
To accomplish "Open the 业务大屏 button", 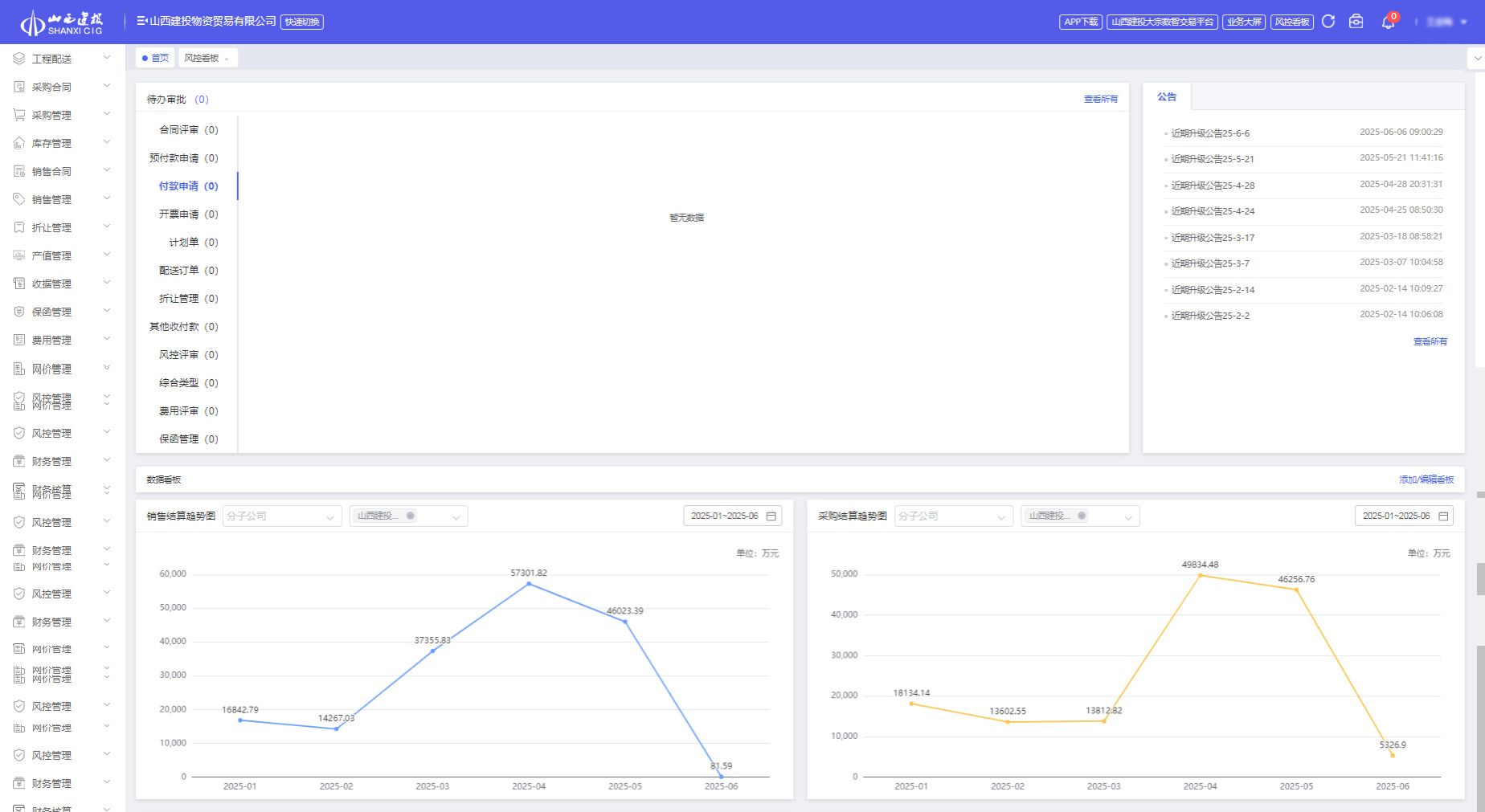I will [1244, 22].
